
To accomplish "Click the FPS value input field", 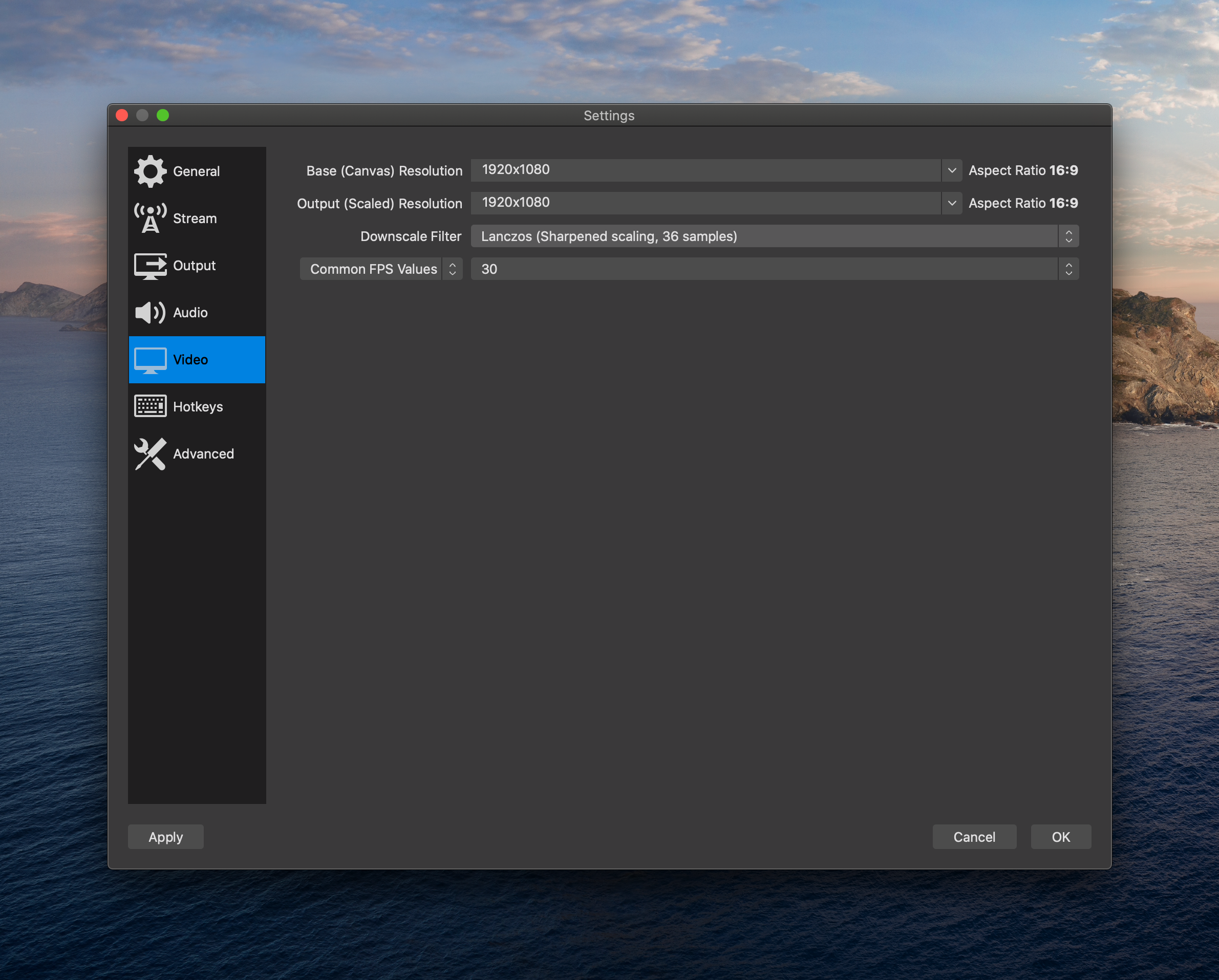I will tap(775, 268).
